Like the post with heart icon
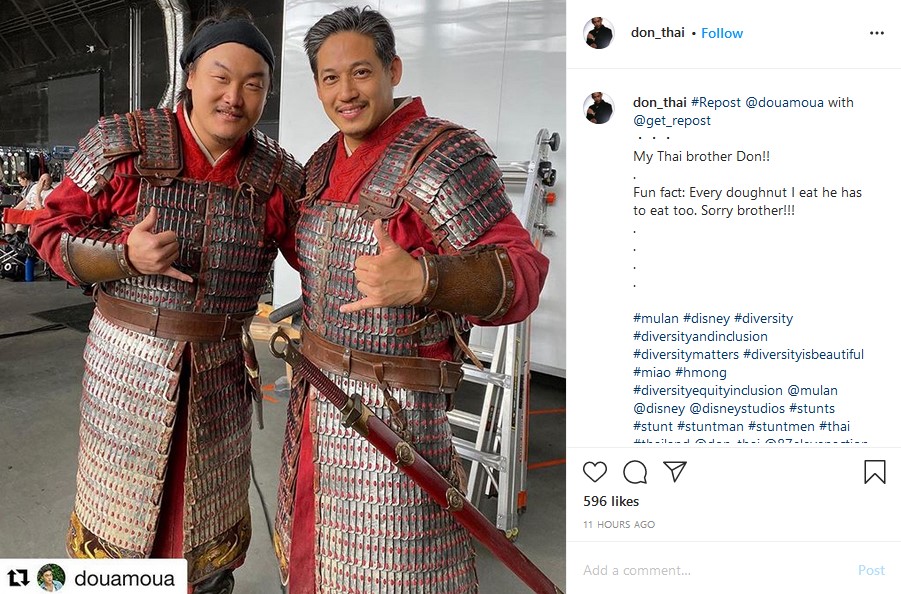This screenshot has width=901, height=594. point(595,472)
